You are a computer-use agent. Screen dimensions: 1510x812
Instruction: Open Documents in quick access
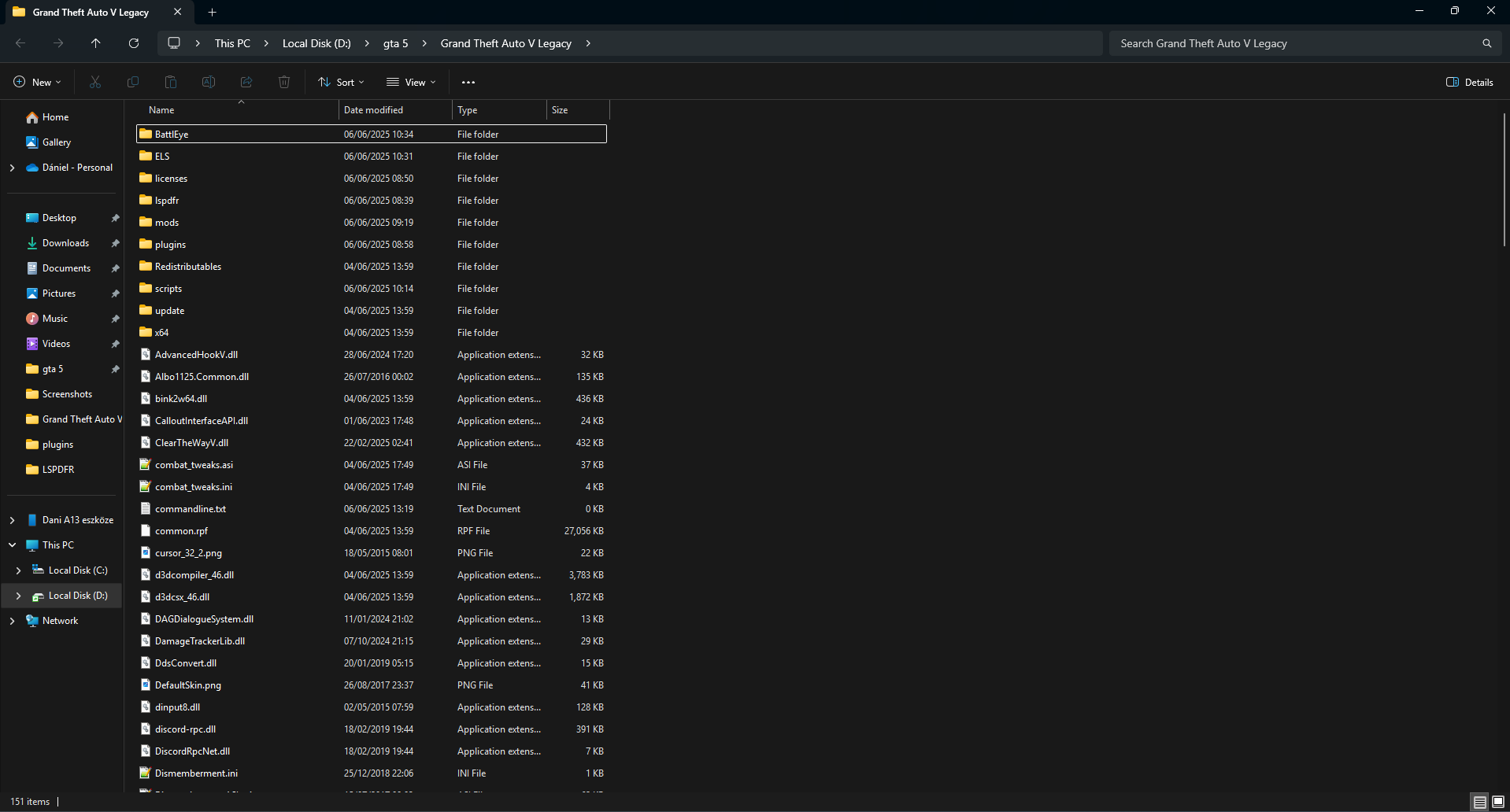coord(66,268)
